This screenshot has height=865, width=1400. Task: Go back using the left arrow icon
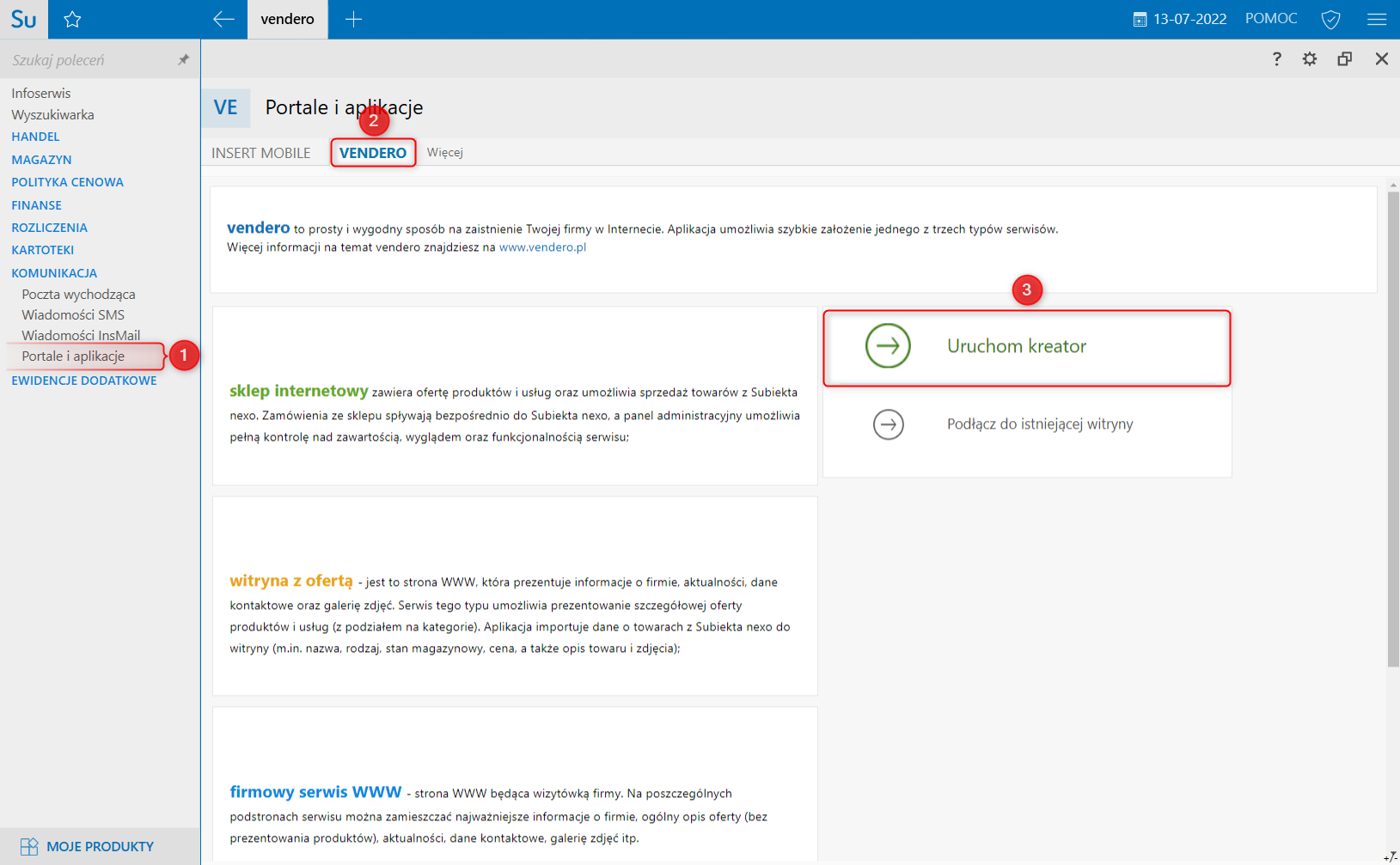click(x=223, y=19)
